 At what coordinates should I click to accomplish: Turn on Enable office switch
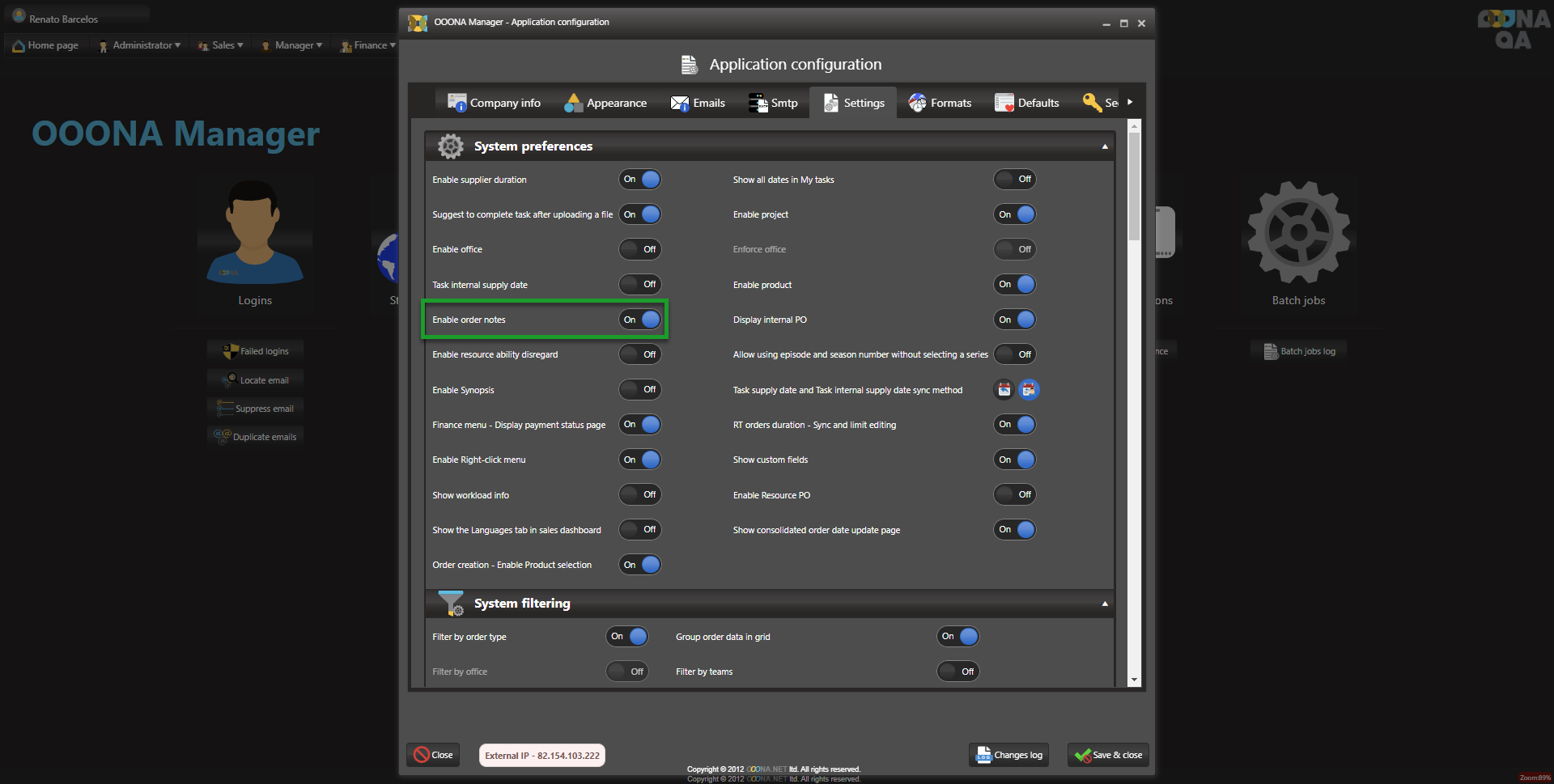click(640, 249)
